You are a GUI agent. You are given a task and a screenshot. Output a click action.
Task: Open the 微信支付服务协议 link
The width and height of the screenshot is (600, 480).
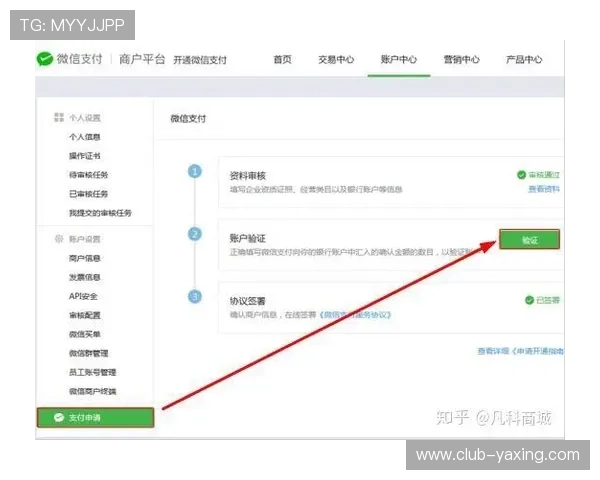click(x=355, y=315)
